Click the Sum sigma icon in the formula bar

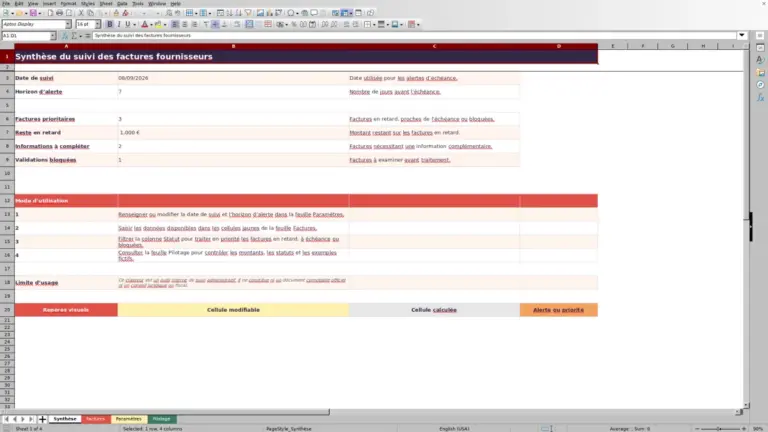[x=74, y=36]
